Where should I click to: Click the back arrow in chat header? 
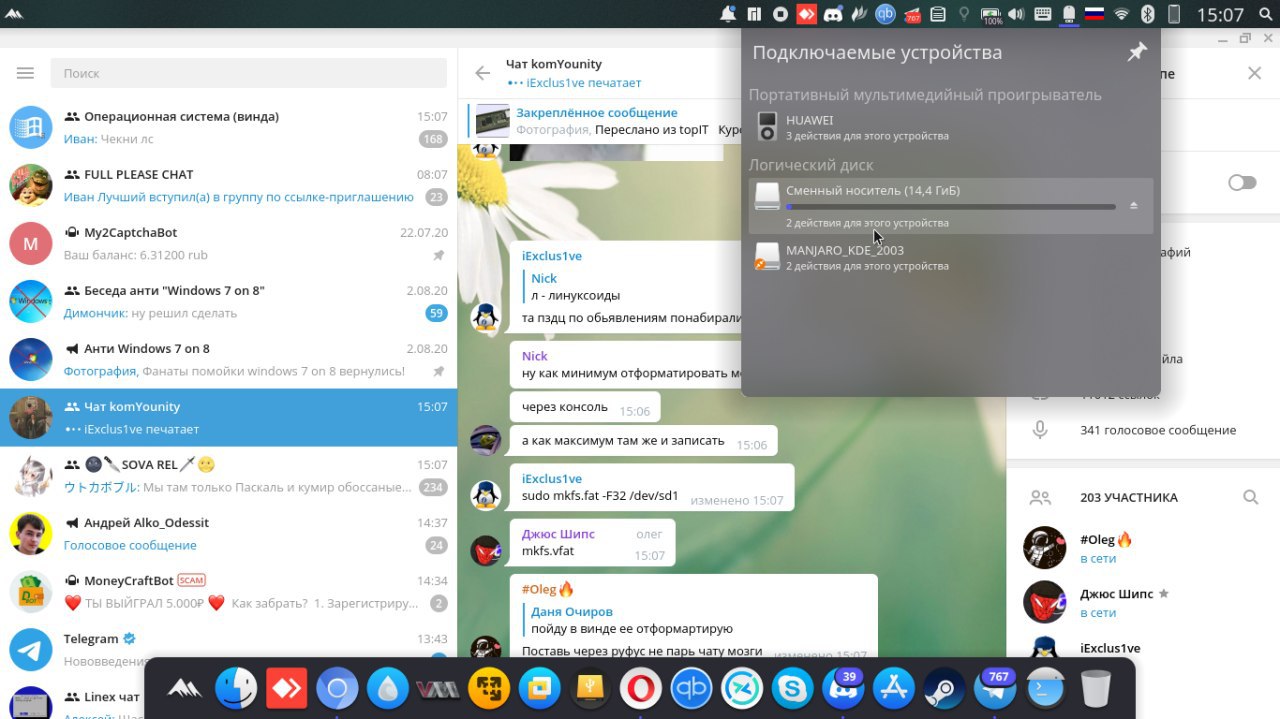(x=483, y=73)
